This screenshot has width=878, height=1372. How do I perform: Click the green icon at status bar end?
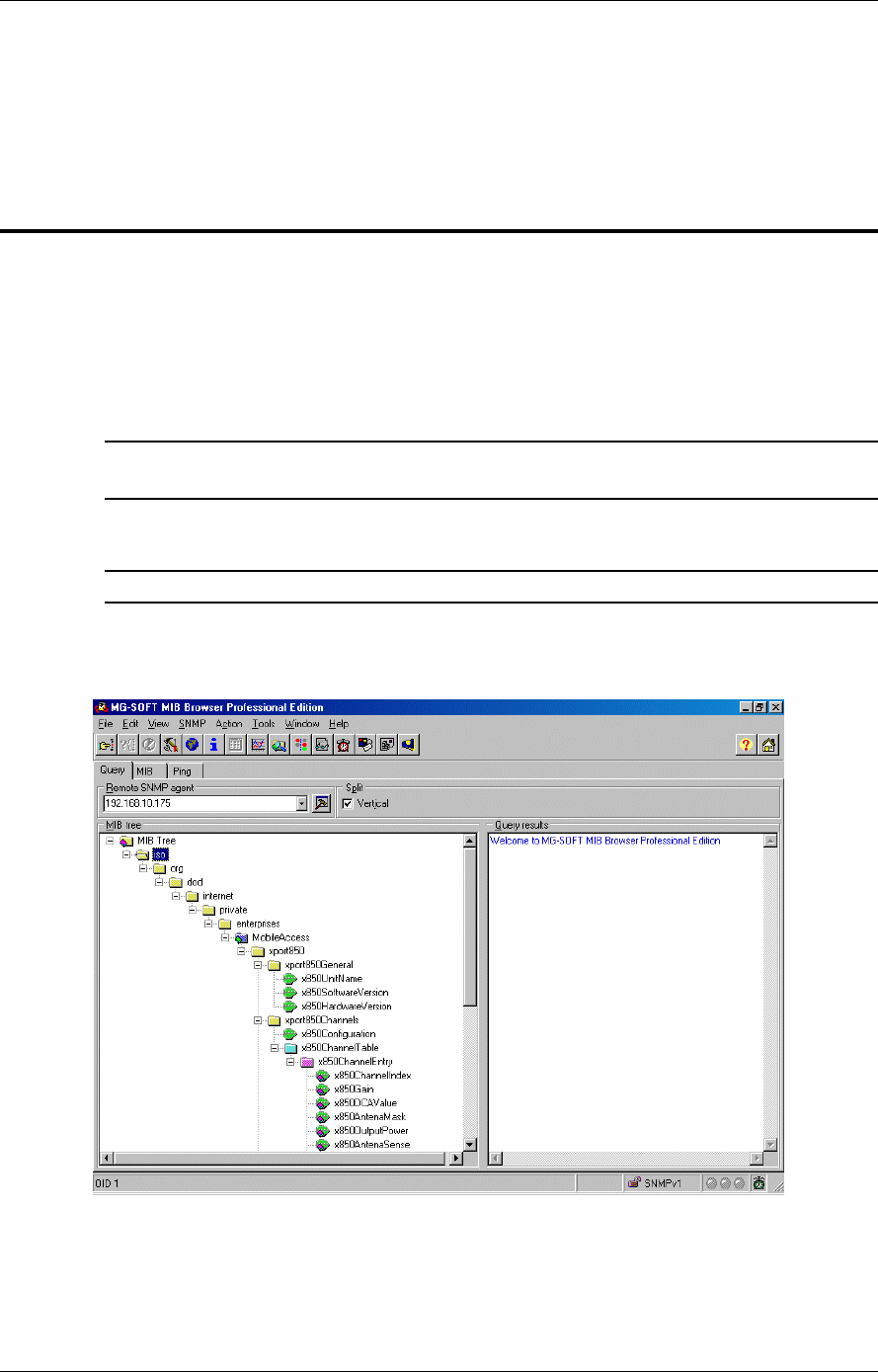758,1181
